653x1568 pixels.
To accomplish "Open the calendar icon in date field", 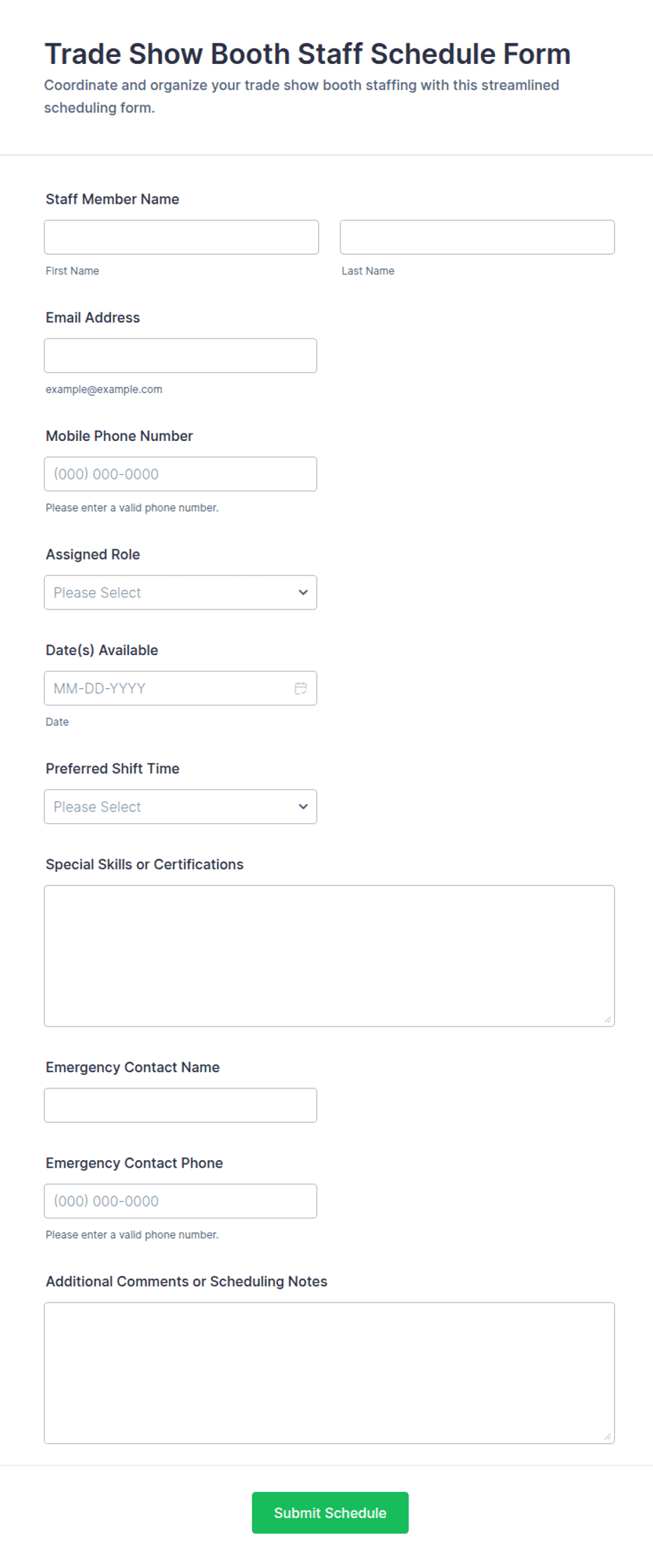I will pyautogui.click(x=301, y=688).
